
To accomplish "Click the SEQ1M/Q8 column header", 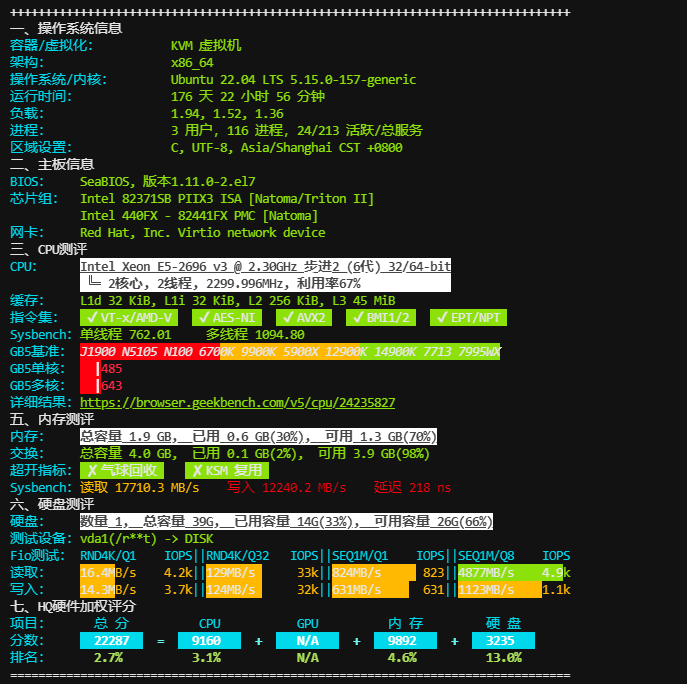I will pyautogui.click(x=486, y=556).
